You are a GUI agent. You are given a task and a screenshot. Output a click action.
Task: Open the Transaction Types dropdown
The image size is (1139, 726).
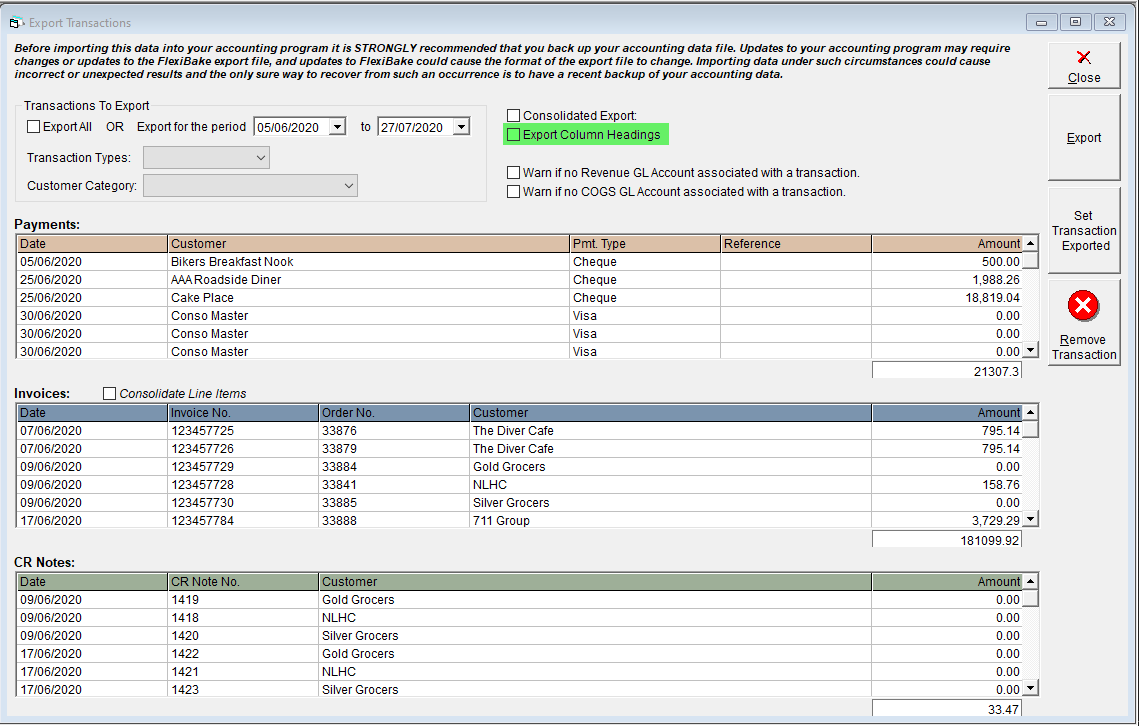[206, 158]
